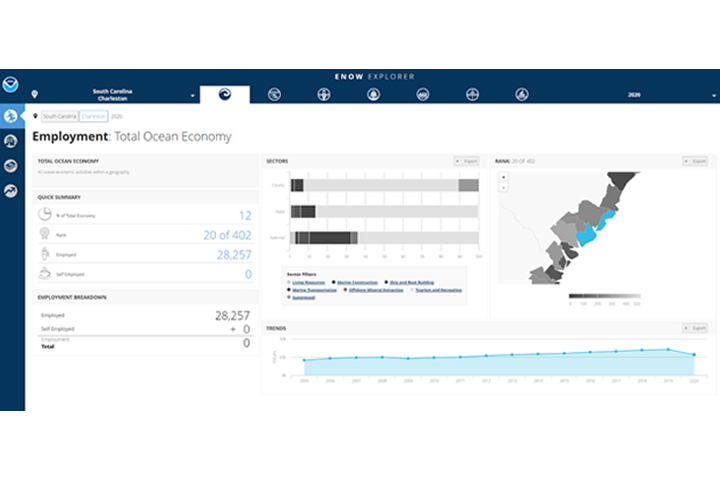Select the Marine Construction sector icon

324,94
